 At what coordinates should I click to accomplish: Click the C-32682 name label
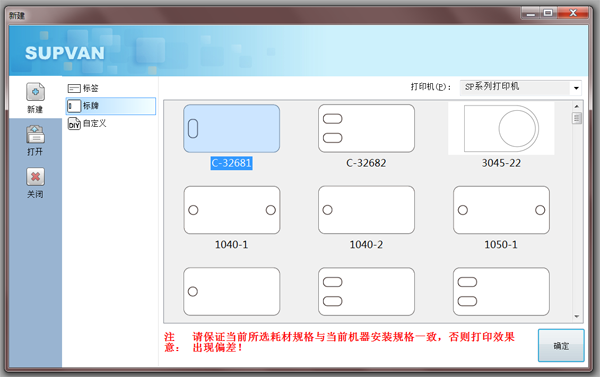(366, 163)
